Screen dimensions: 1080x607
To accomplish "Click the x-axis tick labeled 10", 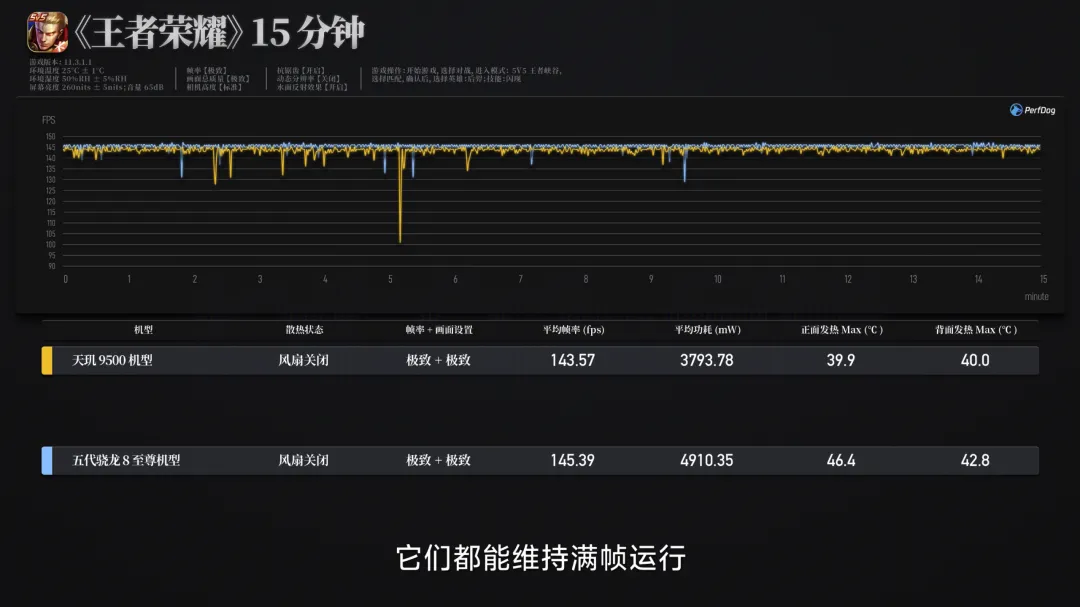I will (718, 279).
